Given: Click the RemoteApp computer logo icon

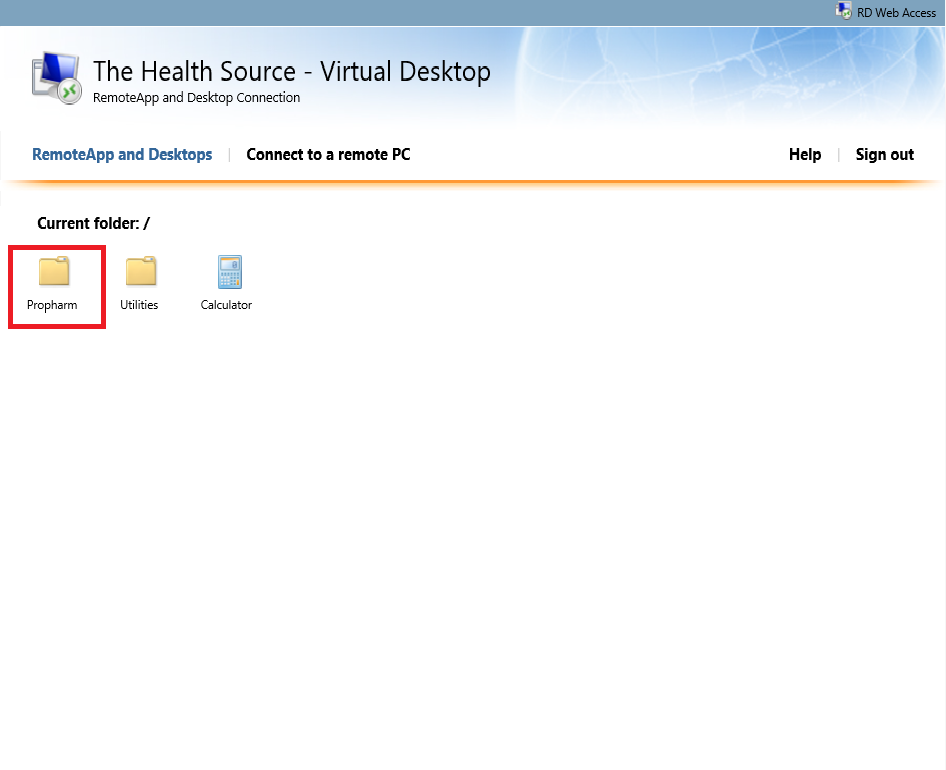Looking at the screenshot, I should [57, 78].
